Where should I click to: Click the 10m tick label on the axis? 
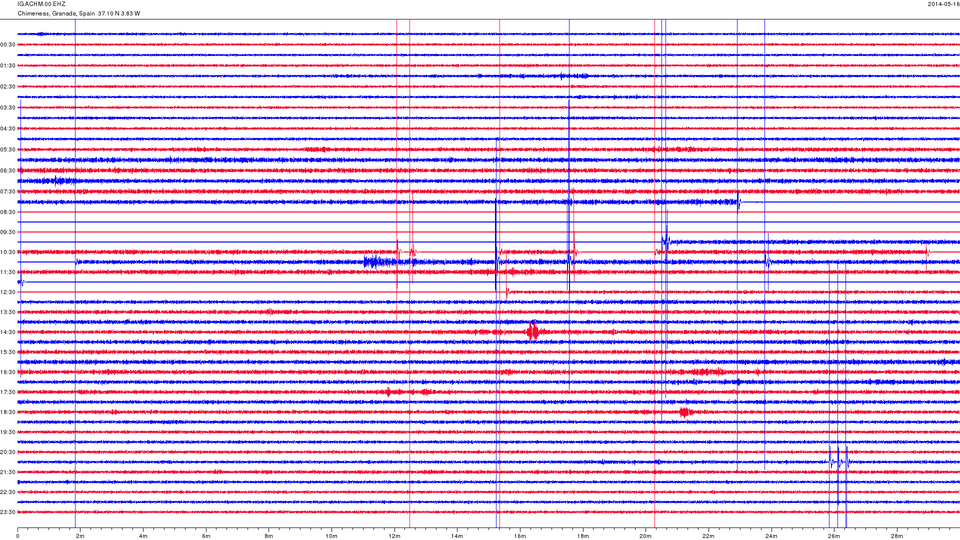point(331,536)
